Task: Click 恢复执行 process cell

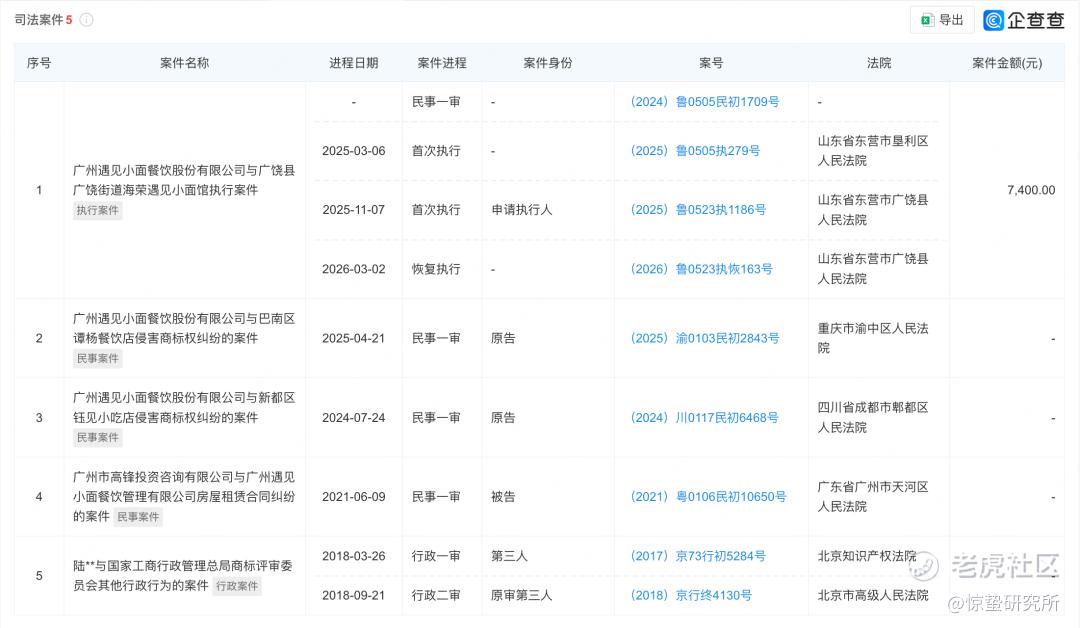Action: tap(436, 269)
